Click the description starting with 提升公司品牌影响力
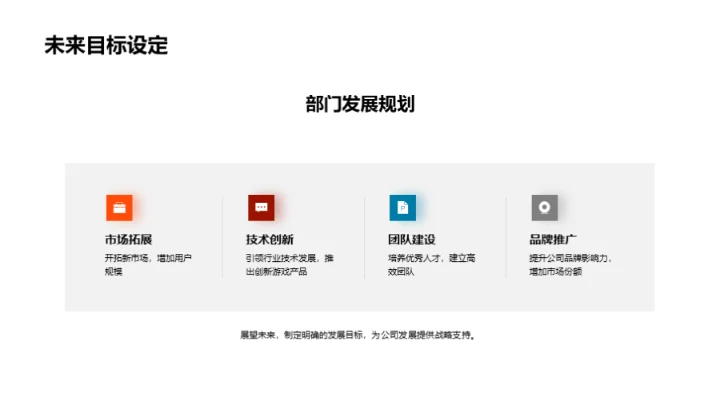 pyautogui.click(x=571, y=265)
